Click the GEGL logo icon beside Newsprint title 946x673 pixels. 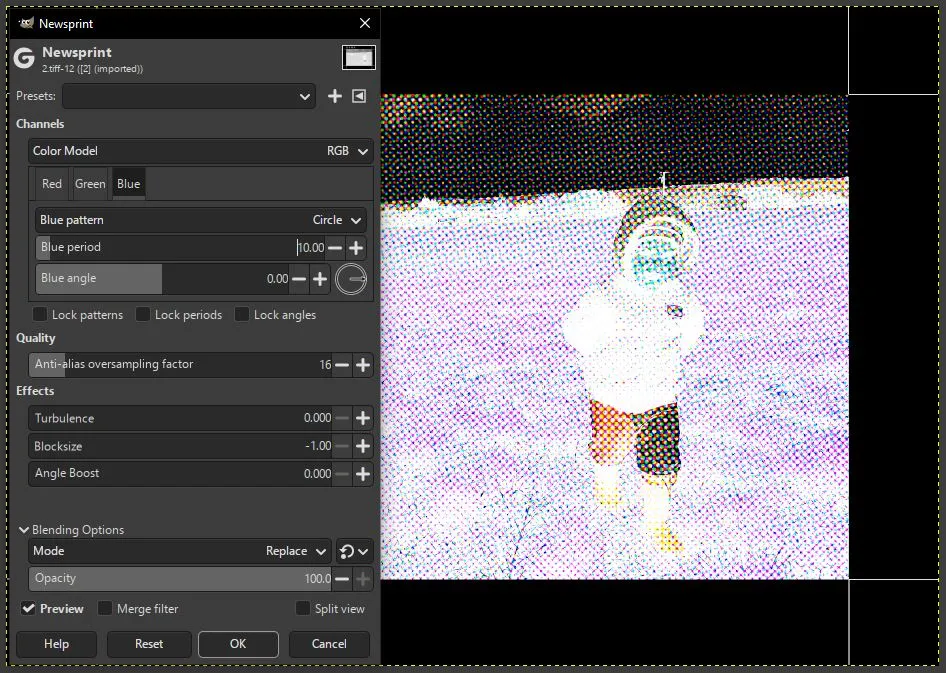[23, 58]
